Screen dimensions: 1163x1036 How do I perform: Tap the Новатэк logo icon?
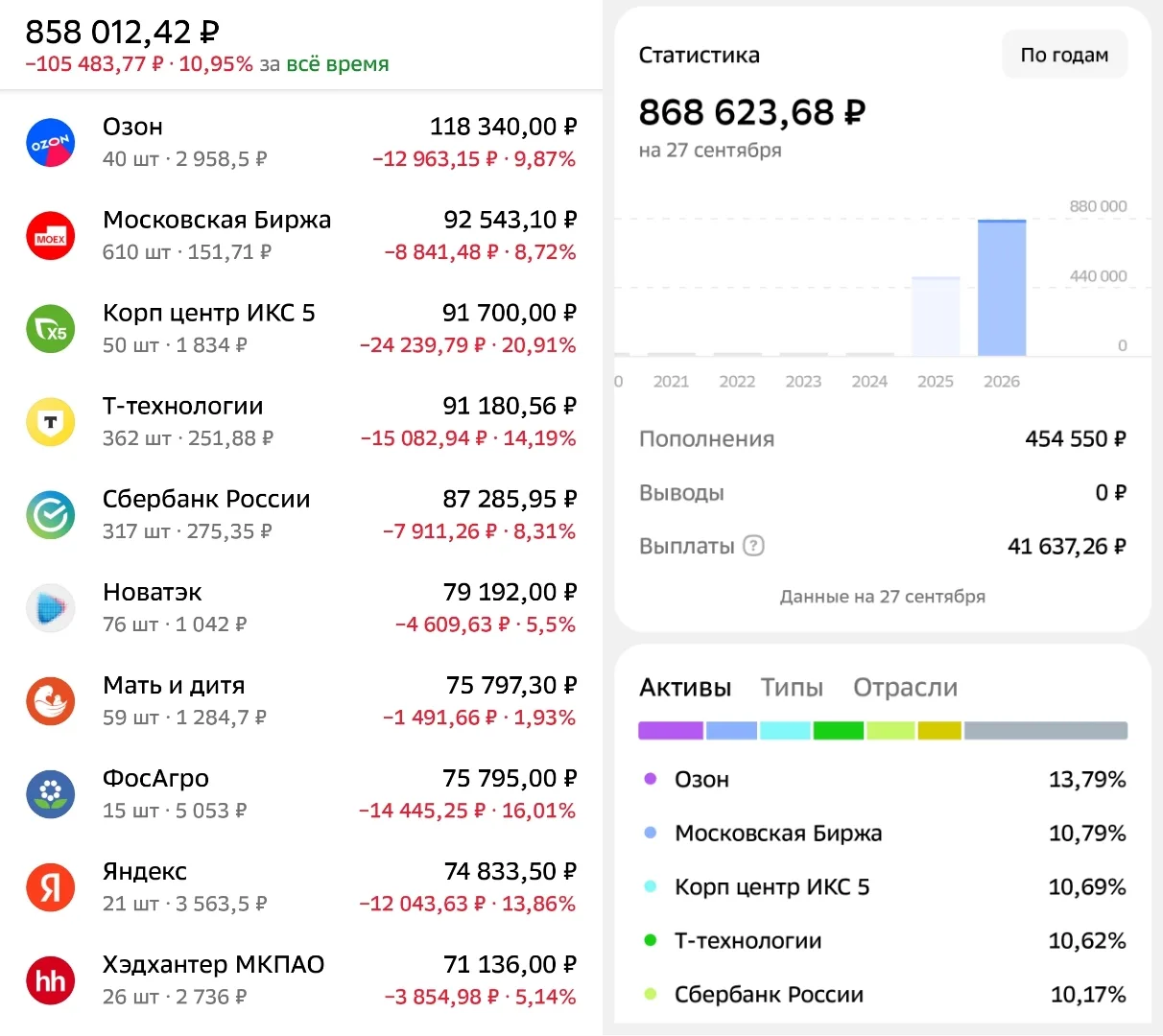click(x=50, y=608)
